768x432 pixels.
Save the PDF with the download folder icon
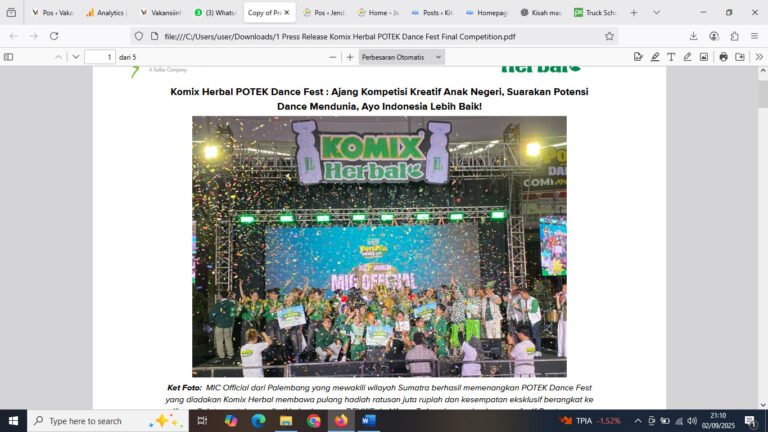click(x=740, y=57)
